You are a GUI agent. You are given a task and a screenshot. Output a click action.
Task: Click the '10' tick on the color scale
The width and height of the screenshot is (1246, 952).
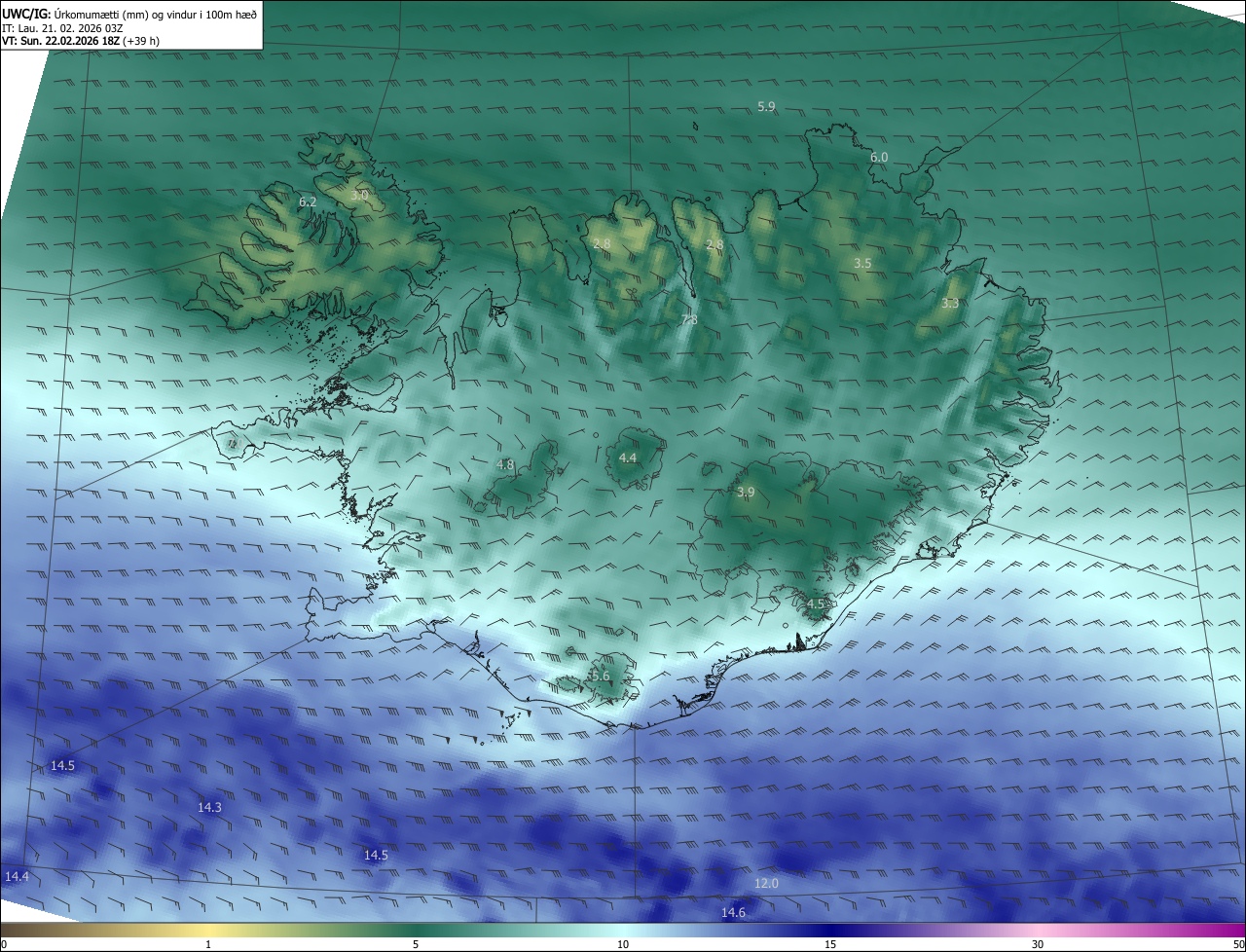623,944
